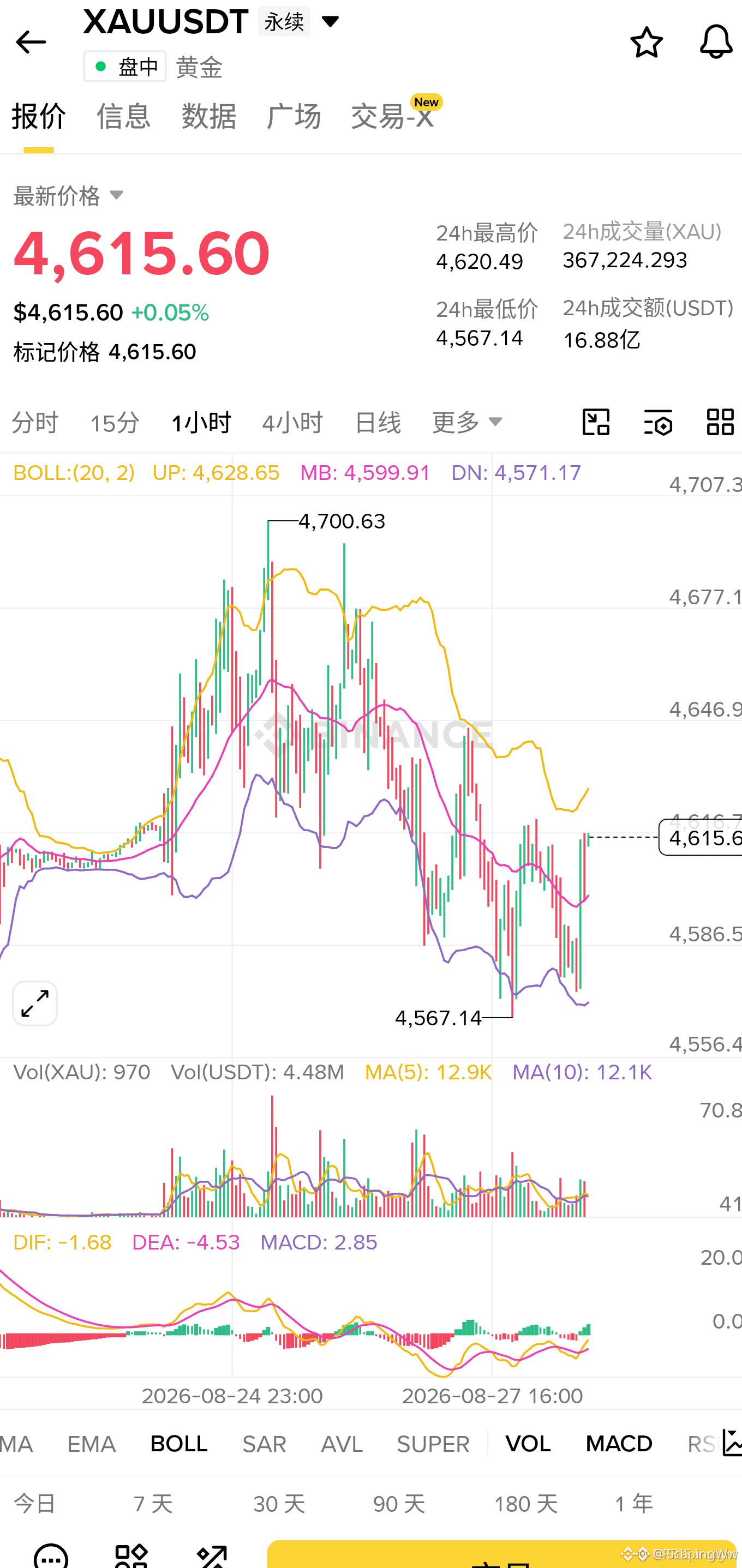Tap the +0.05% change percentage
Screen dimensions: 742x1568
click(x=170, y=313)
